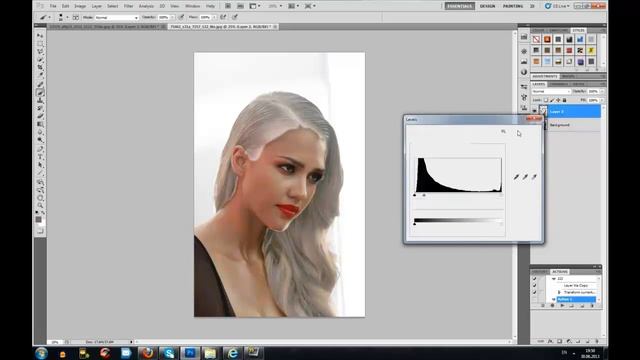Open the layer blend mode dropdown
This screenshot has height=360, width=640.
coord(551,91)
